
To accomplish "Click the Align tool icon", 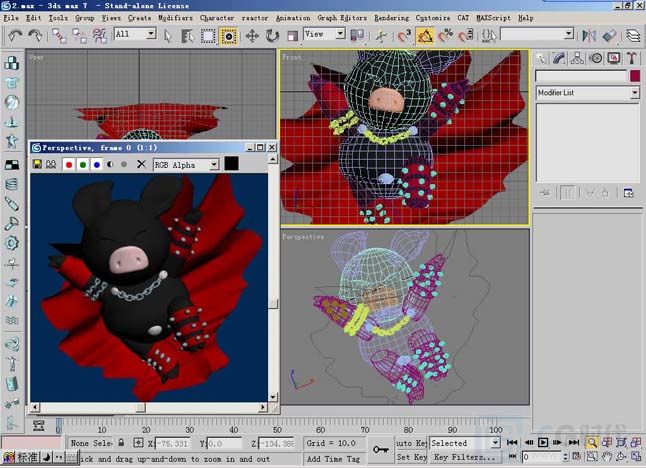I will click(x=609, y=36).
